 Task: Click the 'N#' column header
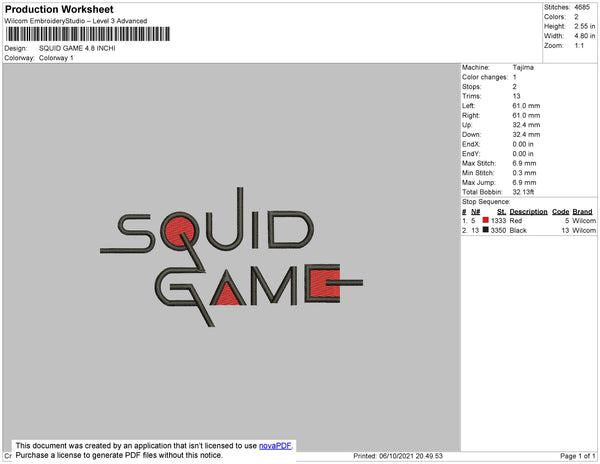pos(476,212)
